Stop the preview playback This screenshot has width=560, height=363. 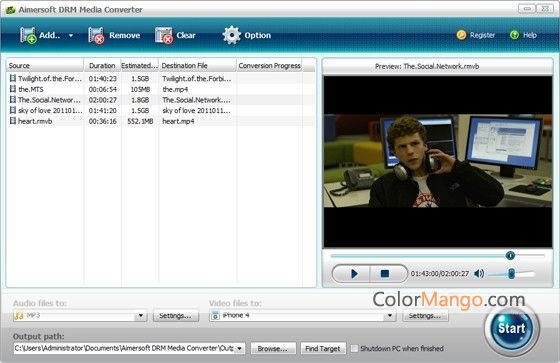(x=386, y=274)
